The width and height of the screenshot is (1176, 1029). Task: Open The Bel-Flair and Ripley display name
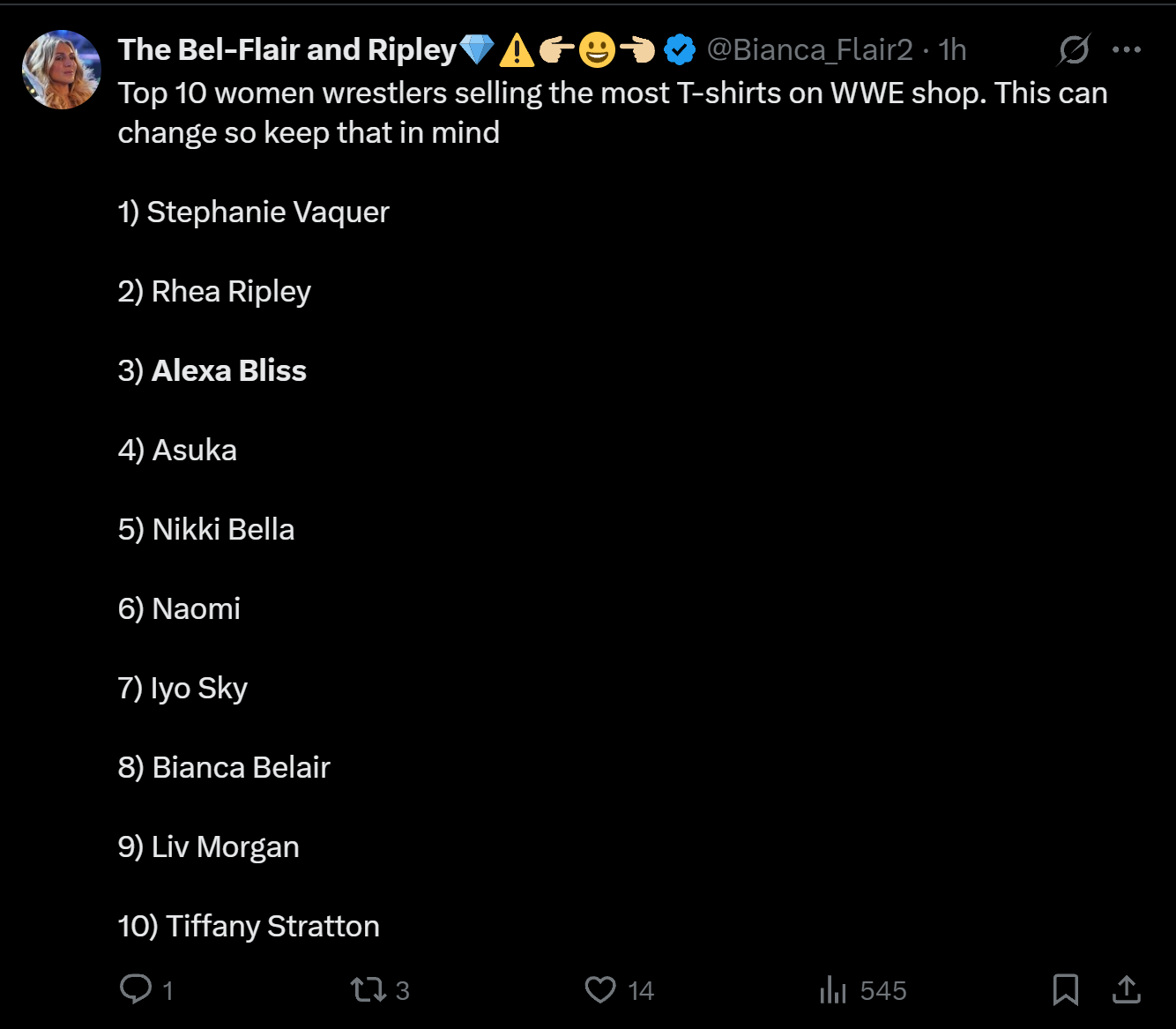click(287, 49)
